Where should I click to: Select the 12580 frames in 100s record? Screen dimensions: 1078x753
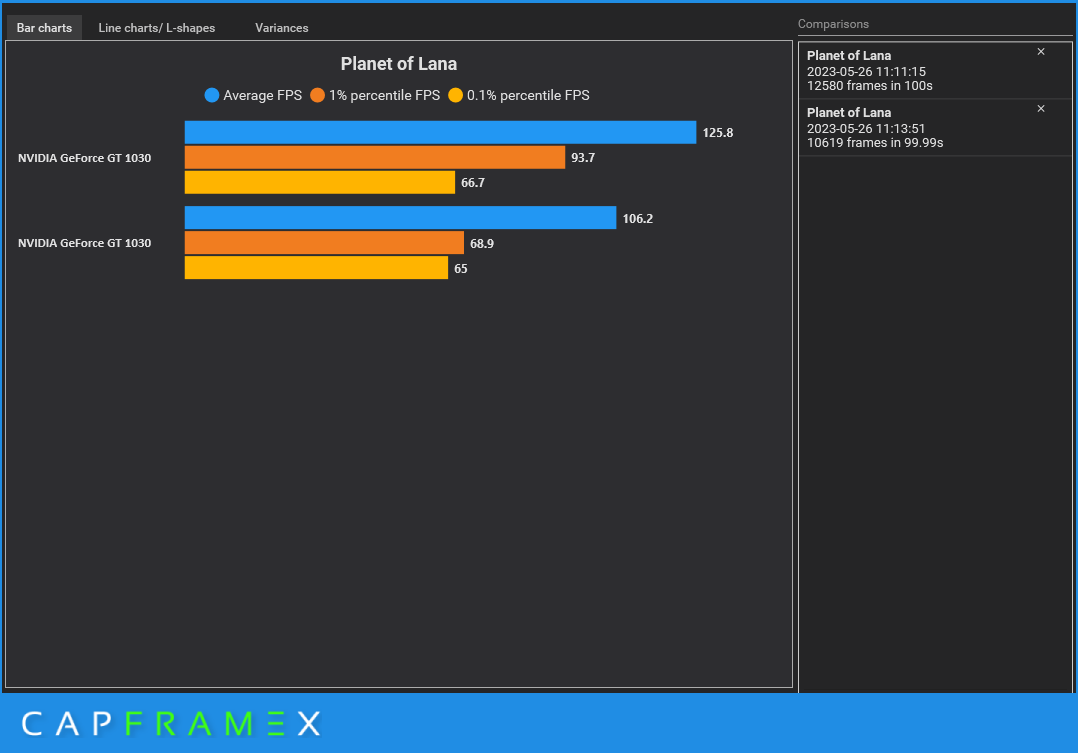click(934, 70)
